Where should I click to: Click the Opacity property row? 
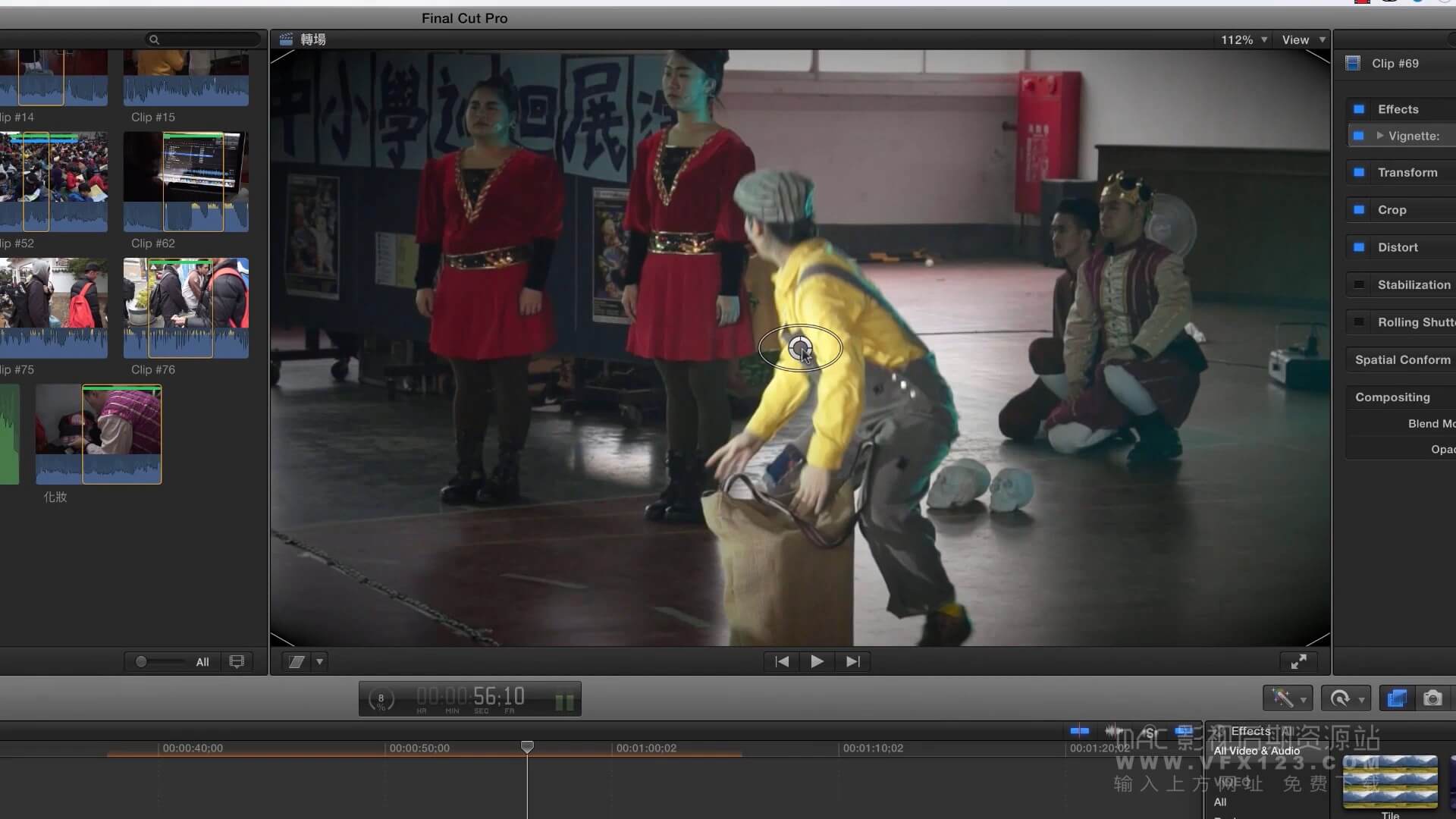tap(1401, 449)
